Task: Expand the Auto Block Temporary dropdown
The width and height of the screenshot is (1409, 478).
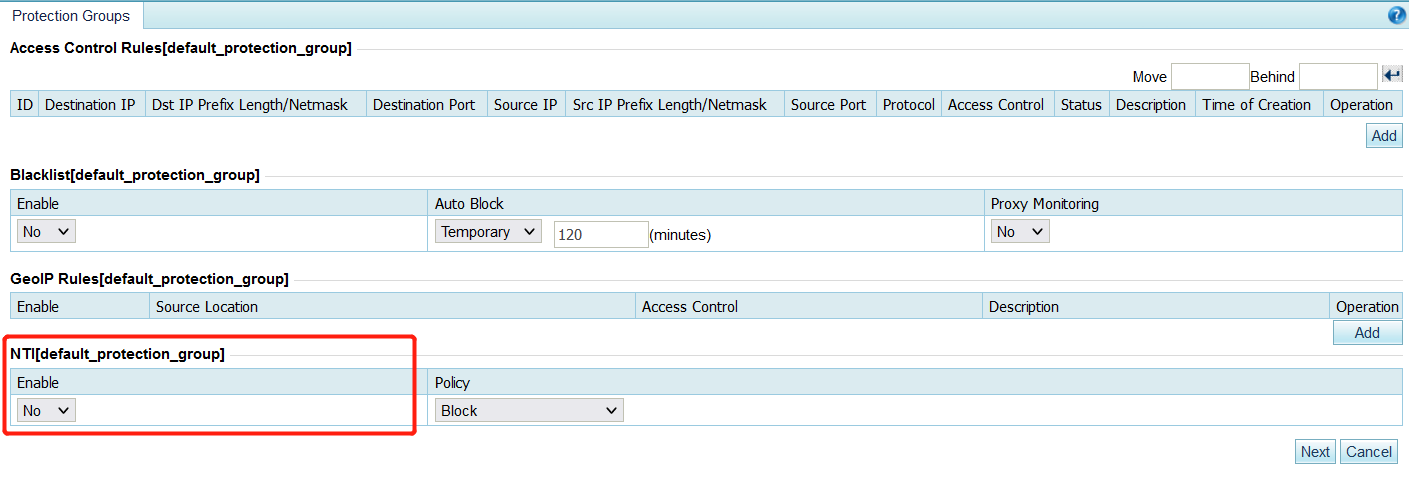Action: (489, 232)
